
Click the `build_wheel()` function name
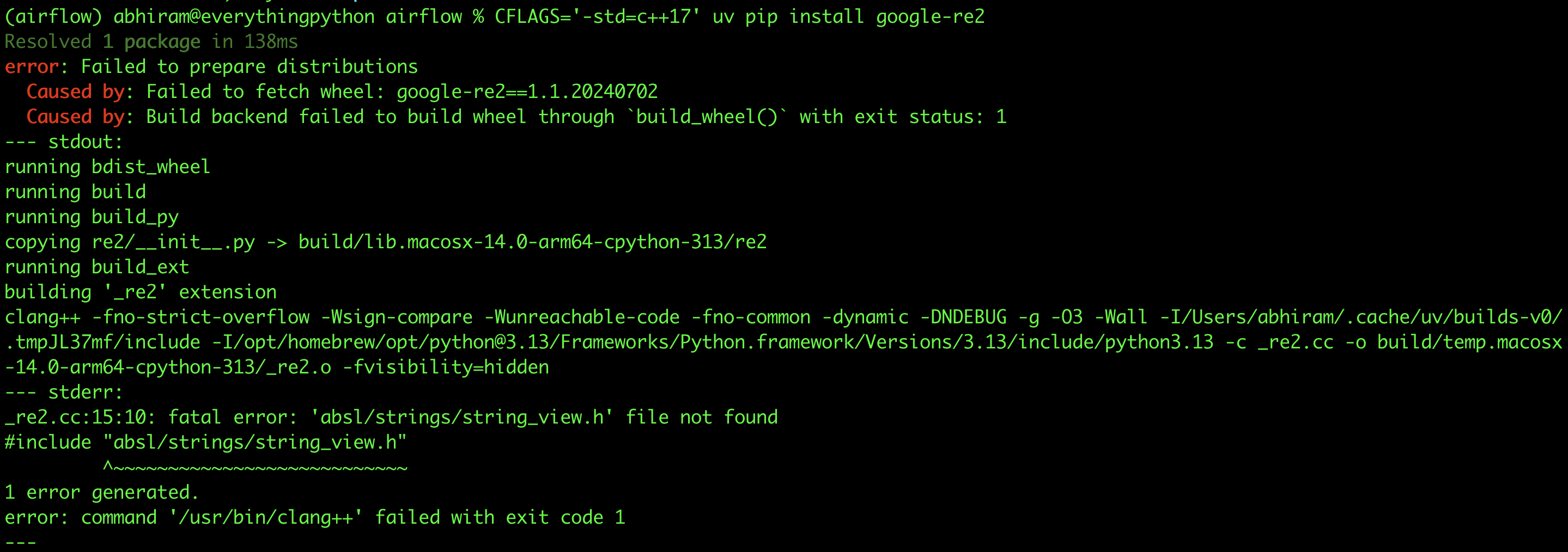[x=706, y=116]
